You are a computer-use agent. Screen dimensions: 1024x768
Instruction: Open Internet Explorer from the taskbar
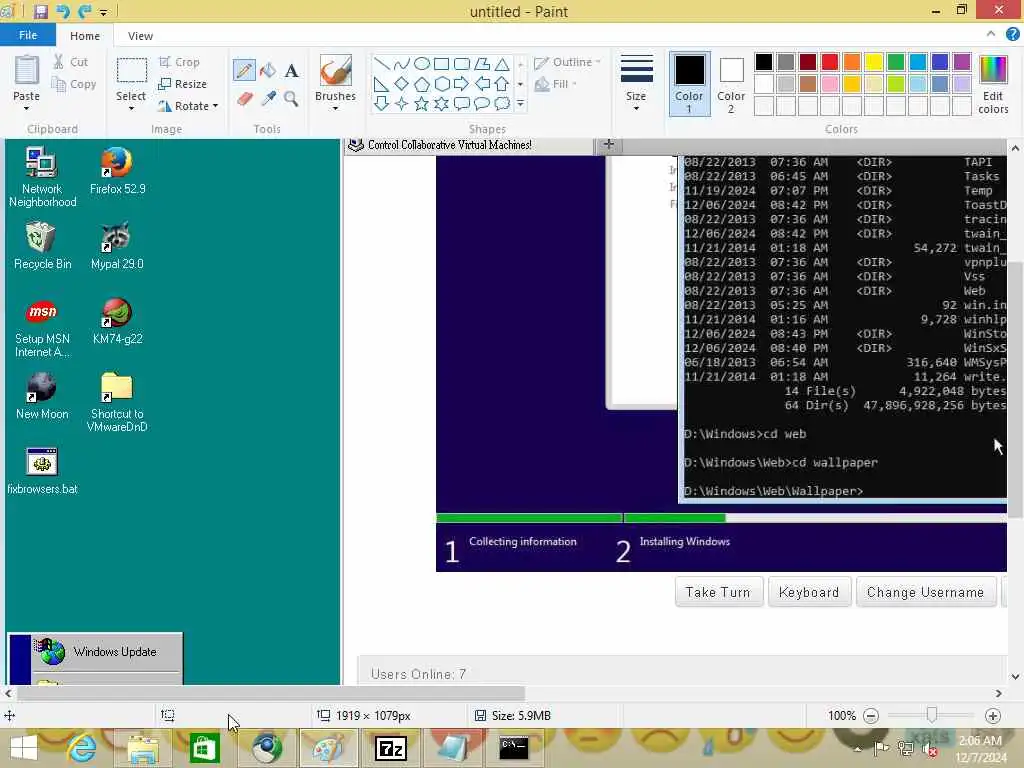pyautogui.click(x=82, y=748)
